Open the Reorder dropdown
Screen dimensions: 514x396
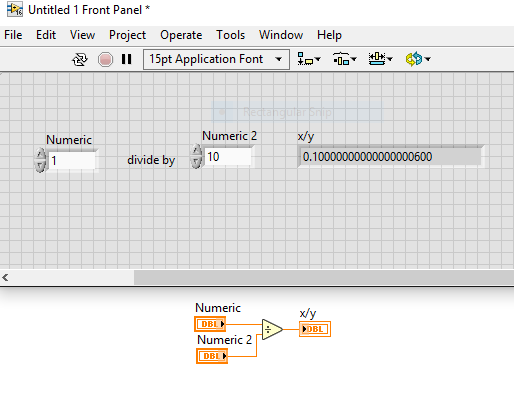point(418,59)
